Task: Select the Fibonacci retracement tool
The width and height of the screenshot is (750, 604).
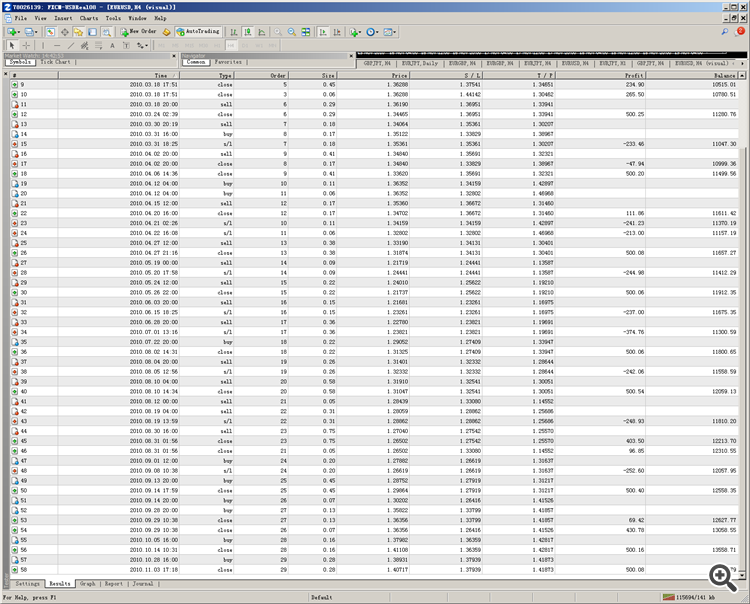Action: (99, 45)
